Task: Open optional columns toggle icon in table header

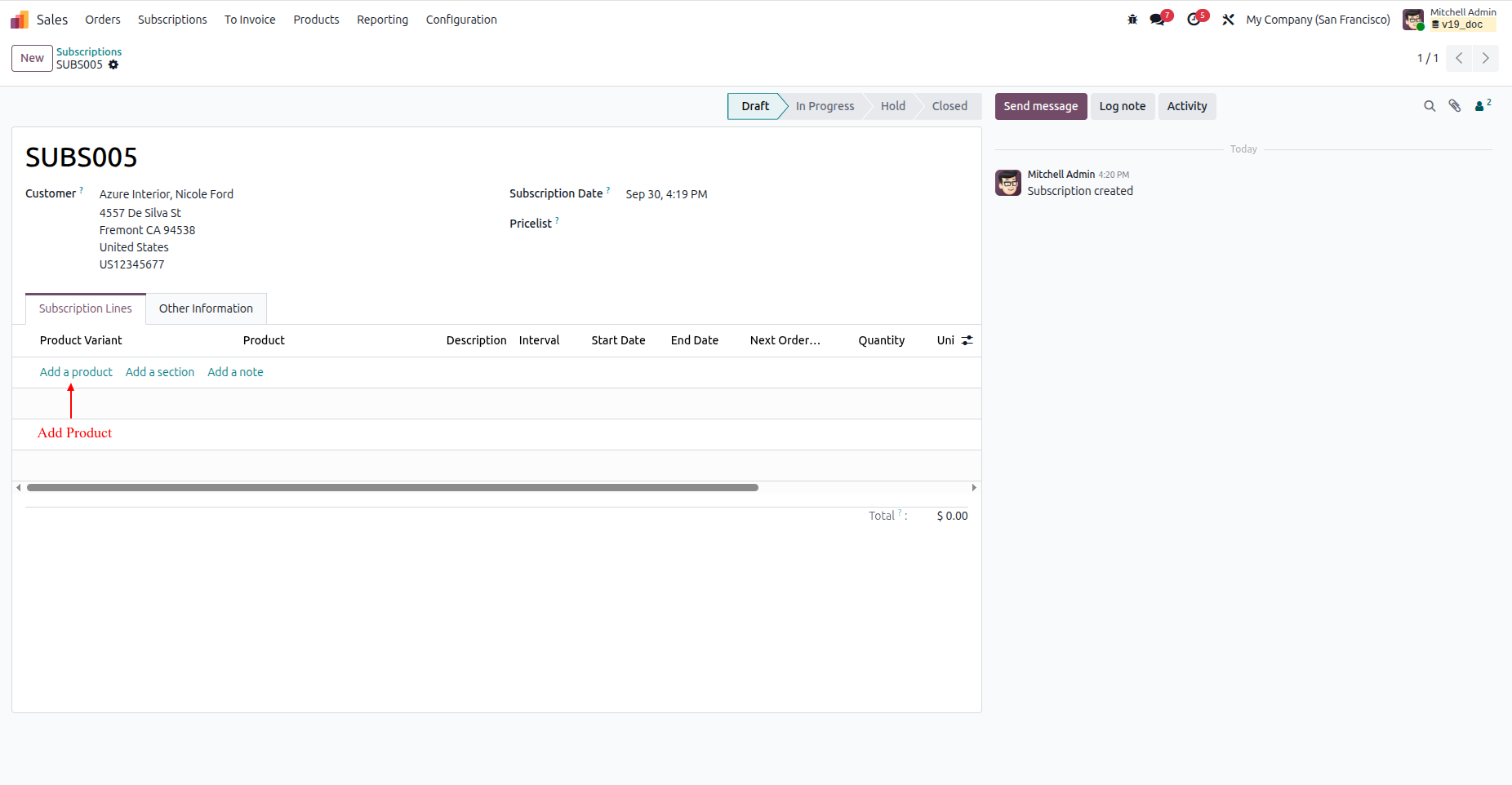Action: coord(967,340)
